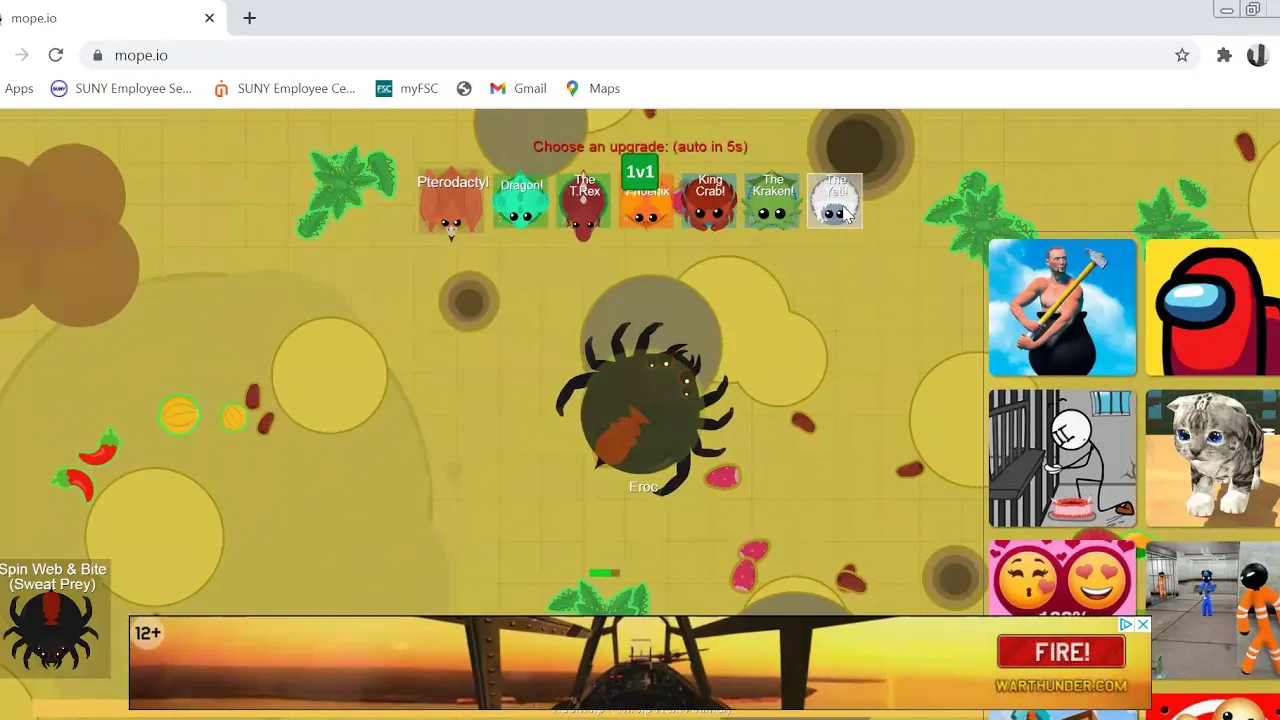Bookmark this page with the star
Screen dimensions: 1280x720
pyautogui.click(x=1182, y=55)
